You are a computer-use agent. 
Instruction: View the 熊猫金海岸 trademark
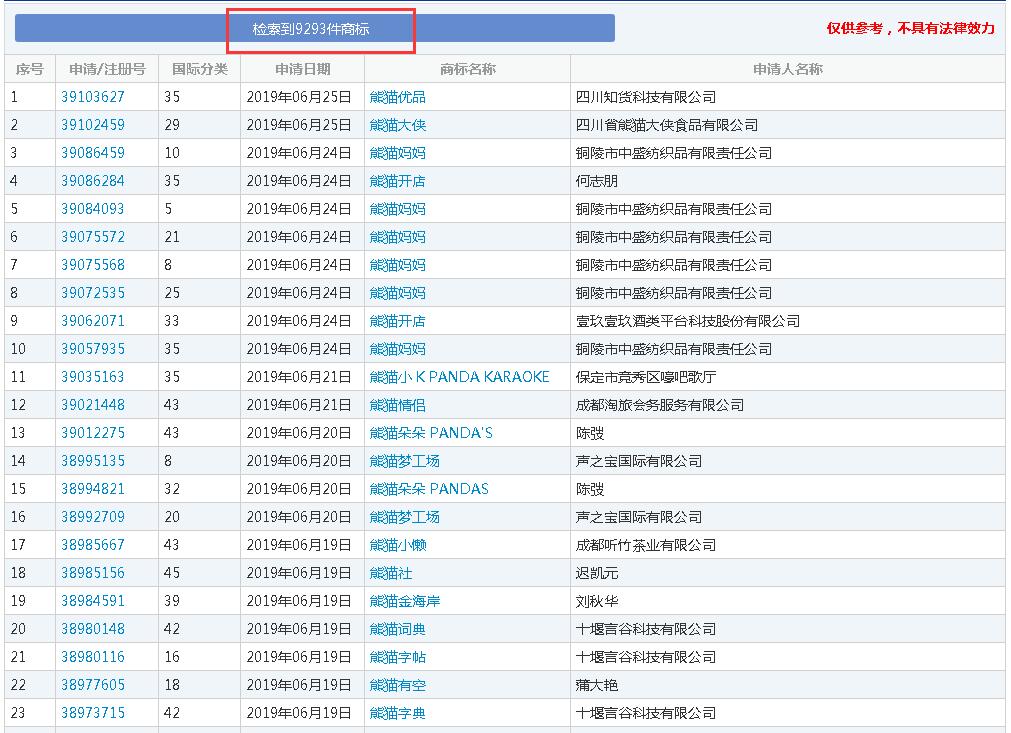pyautogui.click(x=404, y=601)
